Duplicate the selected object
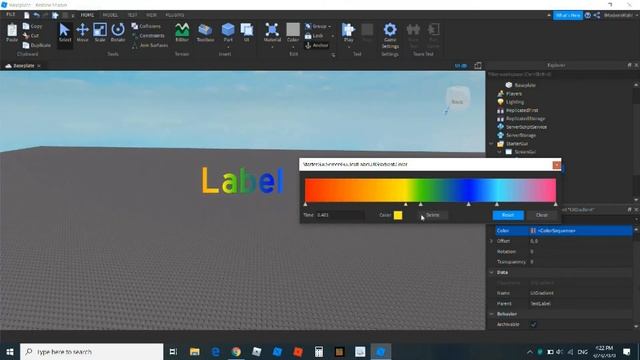Viewport: 640px width, 360px height. (37, 45)
